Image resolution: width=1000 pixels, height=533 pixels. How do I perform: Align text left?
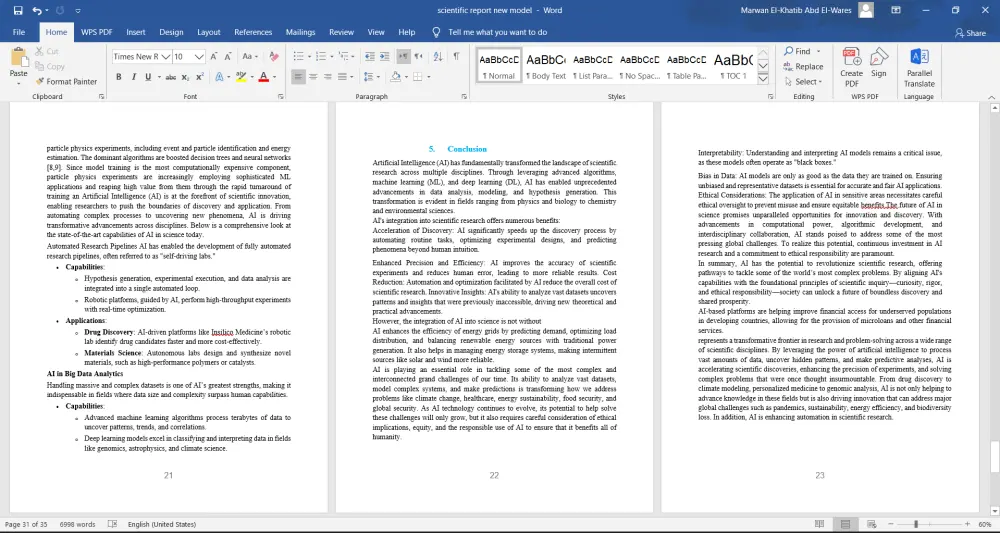[x=298, y=77]
